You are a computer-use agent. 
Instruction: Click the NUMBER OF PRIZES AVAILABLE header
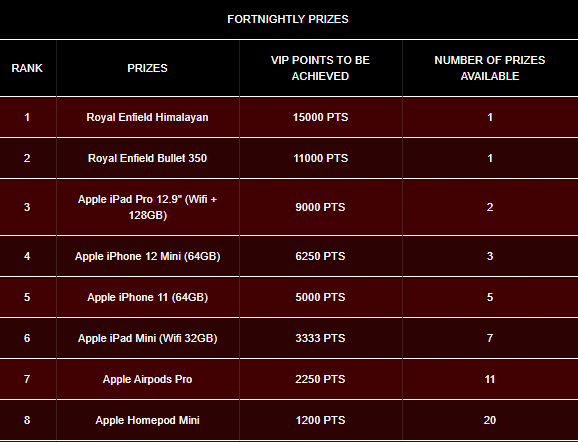tap(490, 68)
